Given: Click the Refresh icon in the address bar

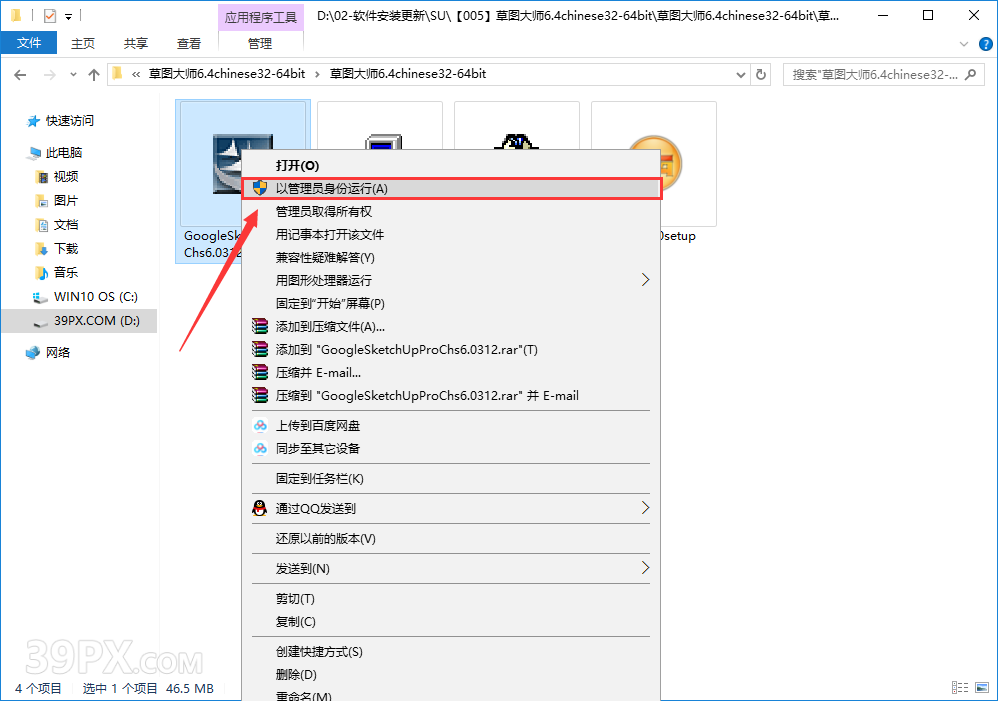Looking at the screenshot, I should tap(761, 73).
